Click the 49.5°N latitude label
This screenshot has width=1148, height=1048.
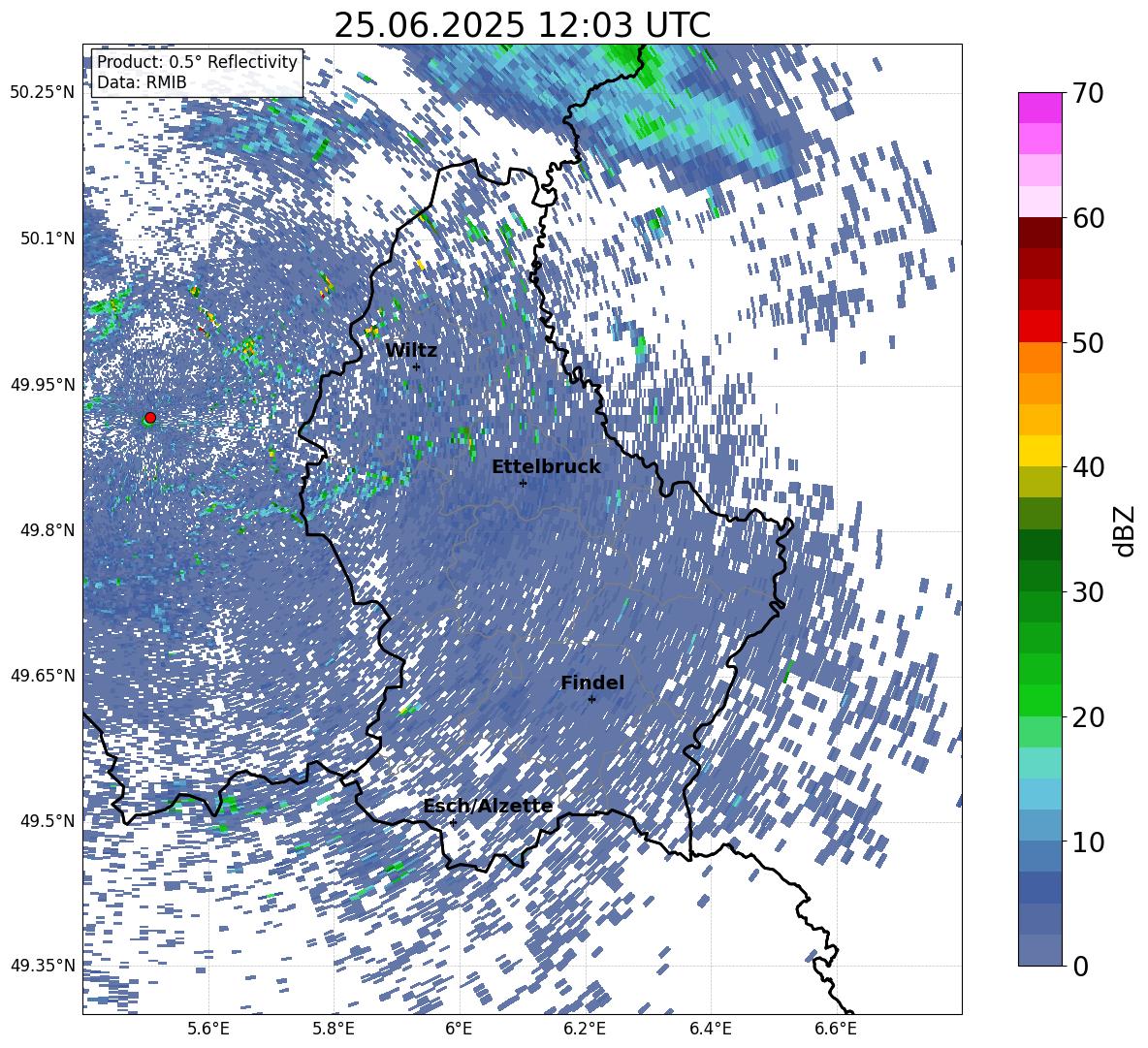point(47,820)
